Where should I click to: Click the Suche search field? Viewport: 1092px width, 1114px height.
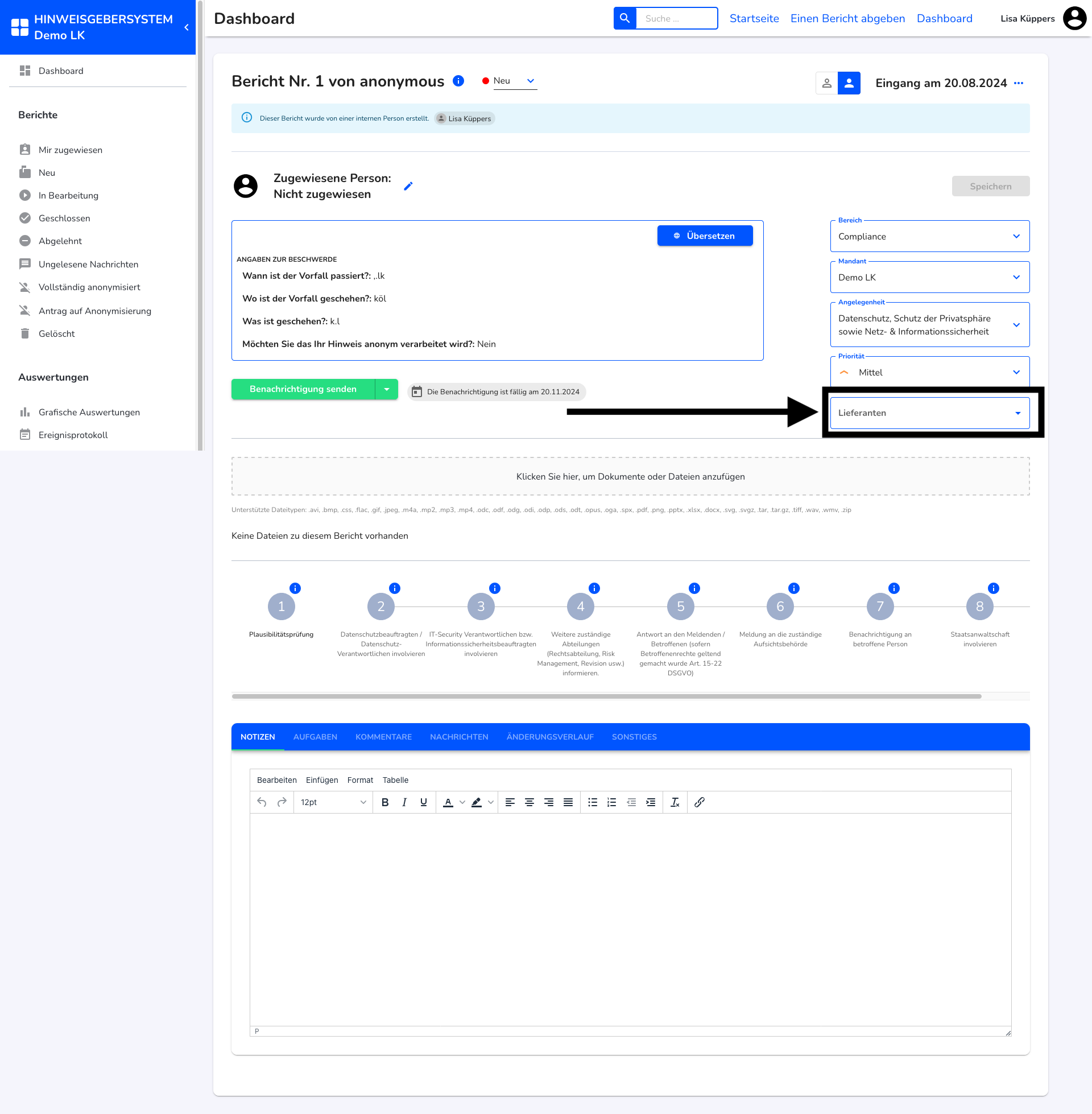[677, 18]
